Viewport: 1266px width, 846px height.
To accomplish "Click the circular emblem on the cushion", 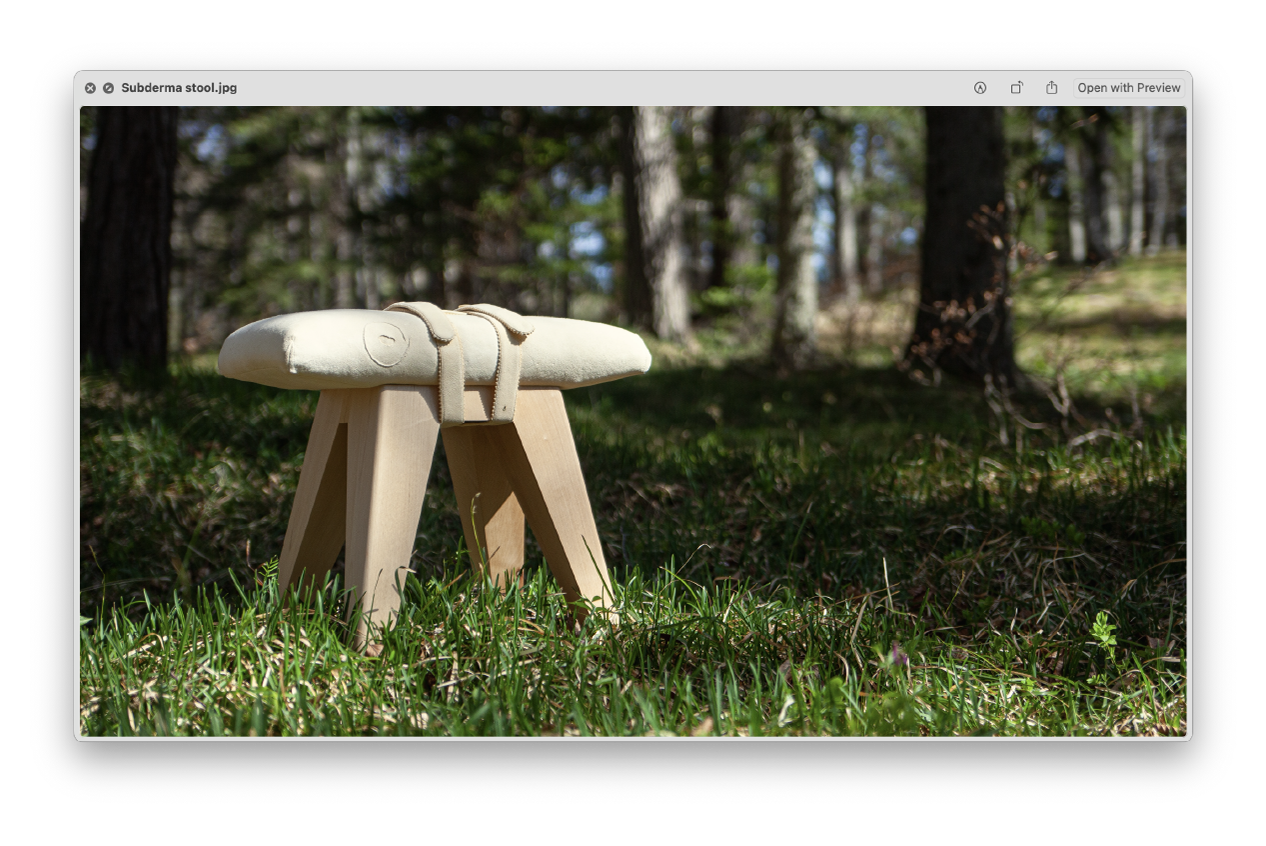I will 385,343.
